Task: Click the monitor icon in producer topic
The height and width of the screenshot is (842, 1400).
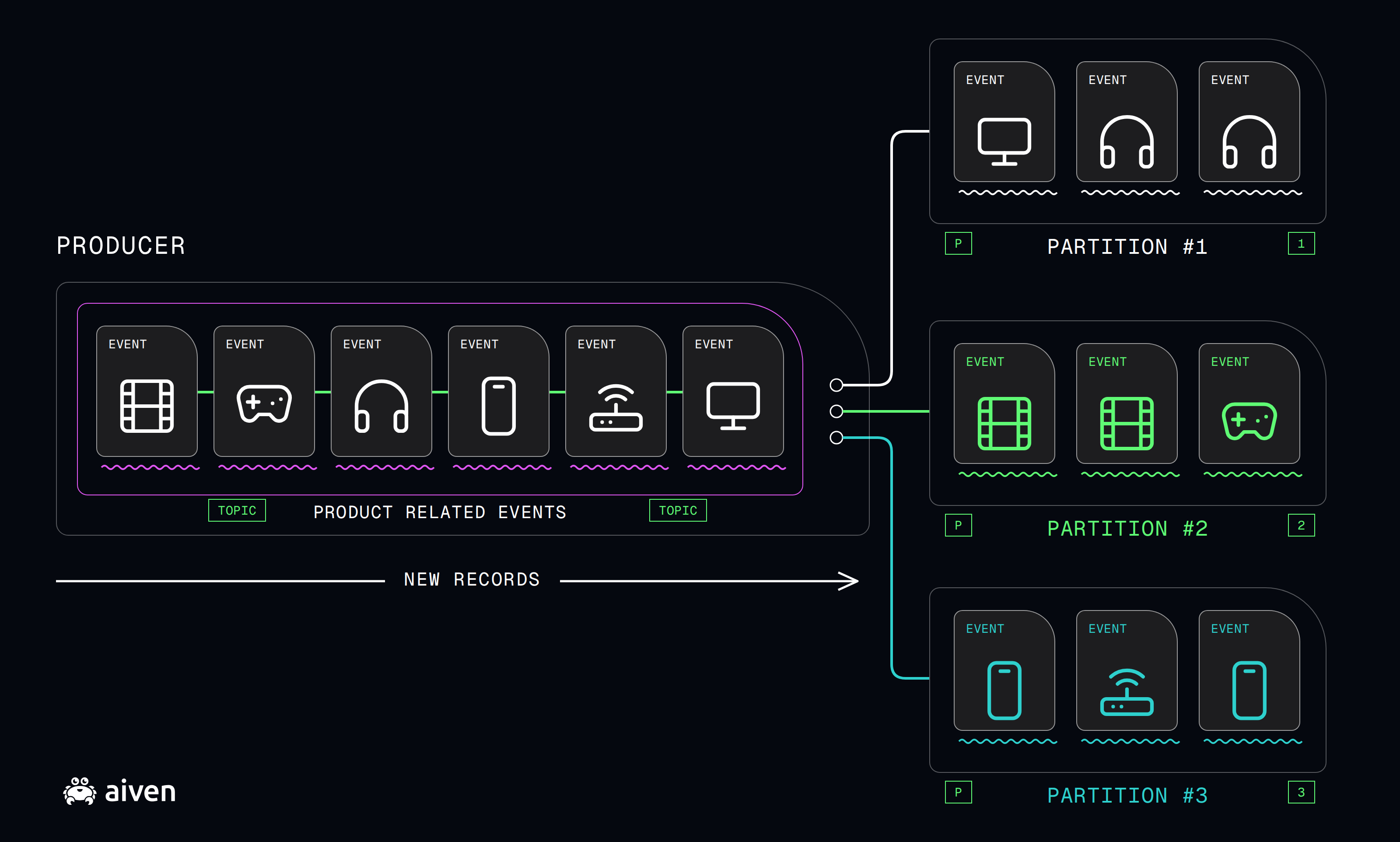Action: pos(733,406)
